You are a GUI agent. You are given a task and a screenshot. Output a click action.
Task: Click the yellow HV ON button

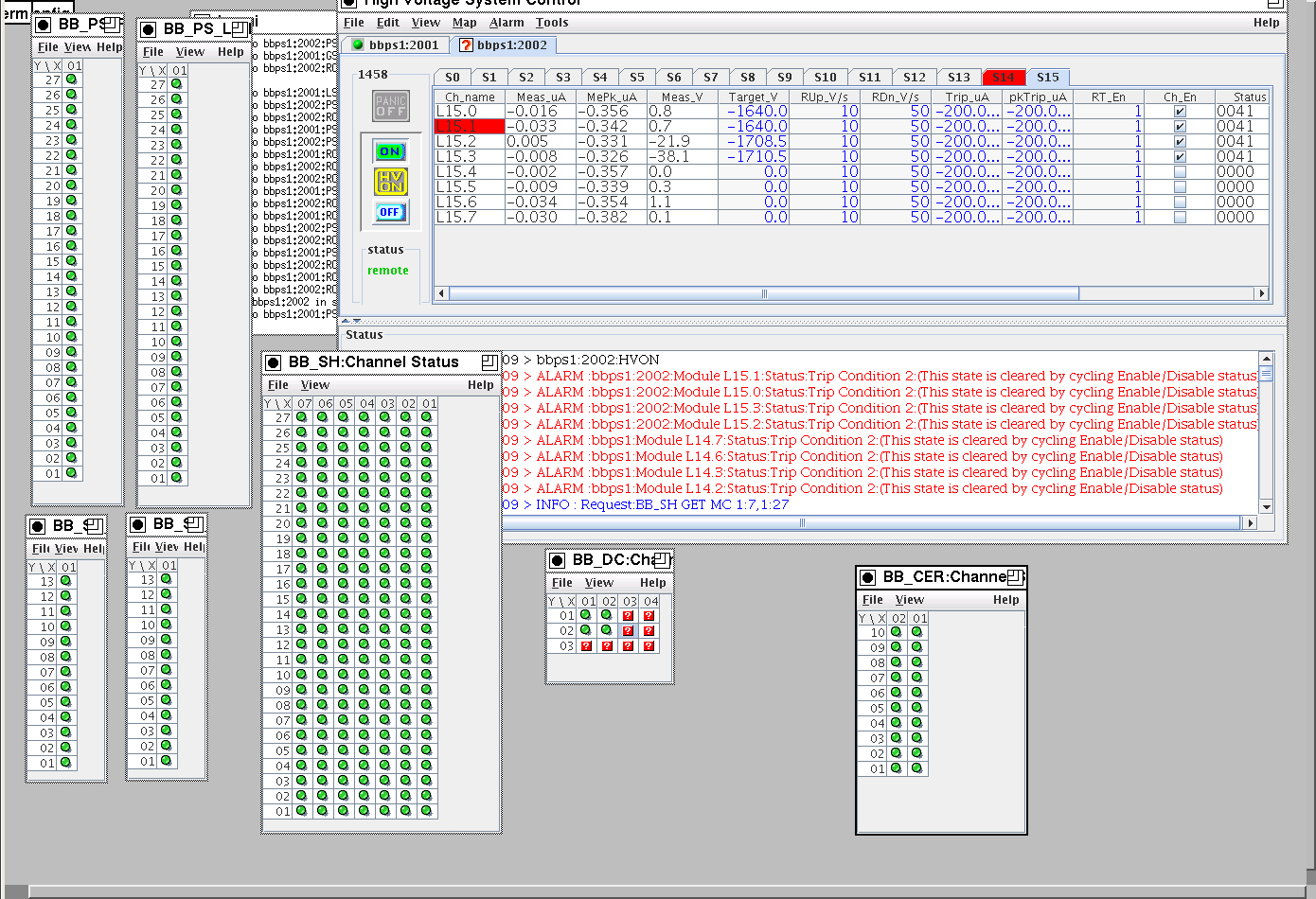tap(390, 181)
